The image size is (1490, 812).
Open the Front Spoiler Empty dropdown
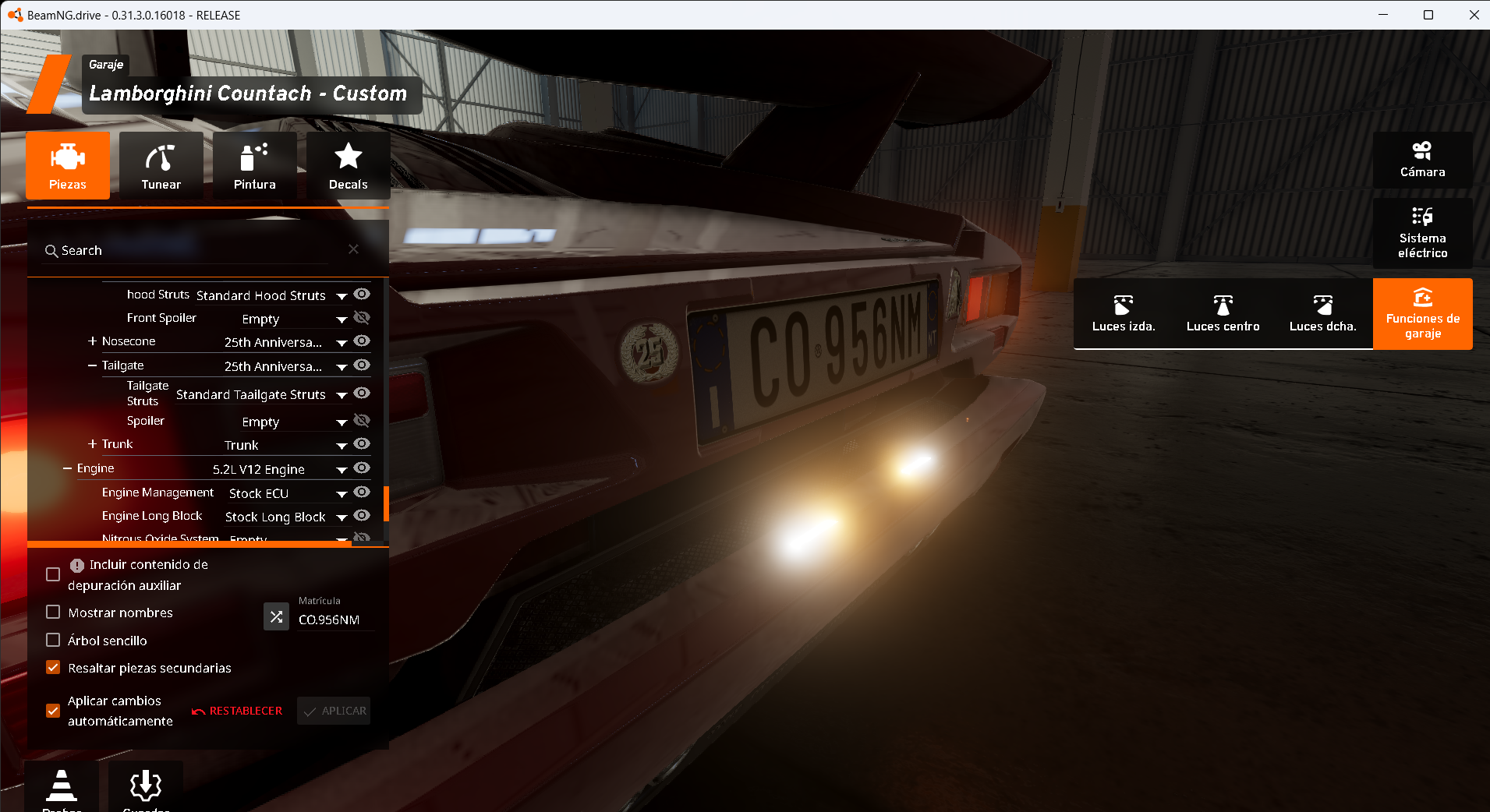[x=294, y=320]
